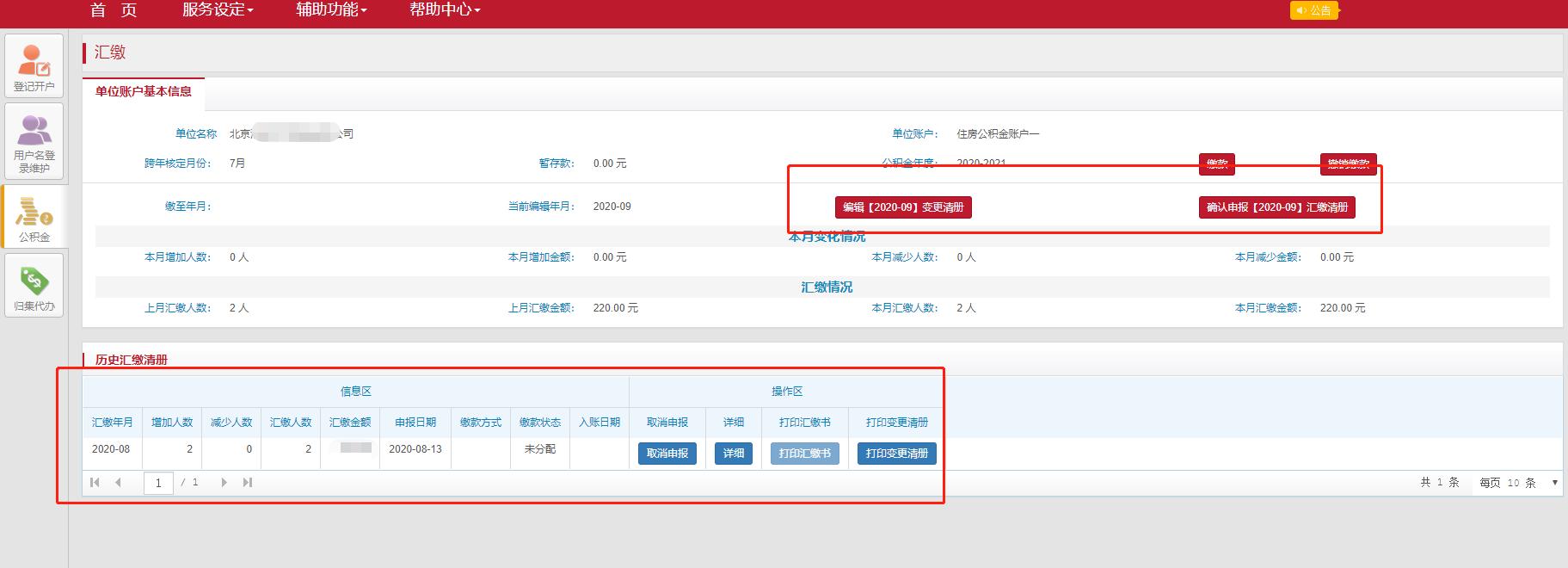Click the 公告 announcement badge
Screen dimensions: 1568x568
[1314, 10]
